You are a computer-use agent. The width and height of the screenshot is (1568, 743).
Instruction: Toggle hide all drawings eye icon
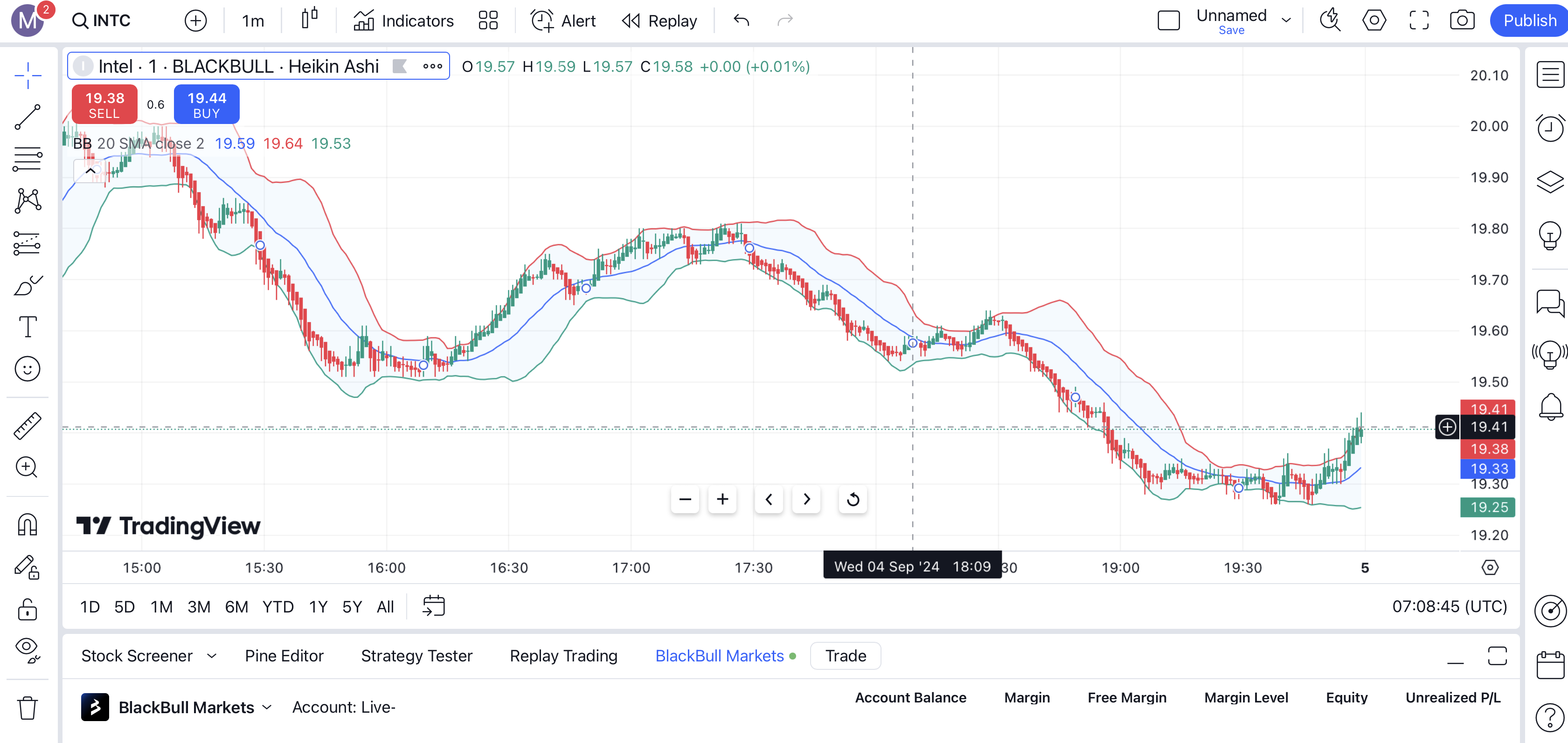coord(28,650)
